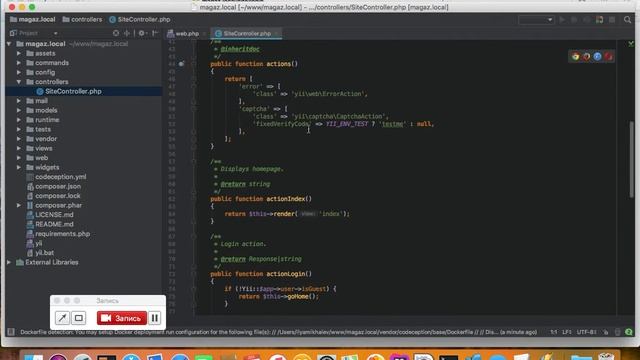Click the pause button in the recorder window
Viewport: 640px width, 360px height.
pyautogui.click(x=155, y=318)
